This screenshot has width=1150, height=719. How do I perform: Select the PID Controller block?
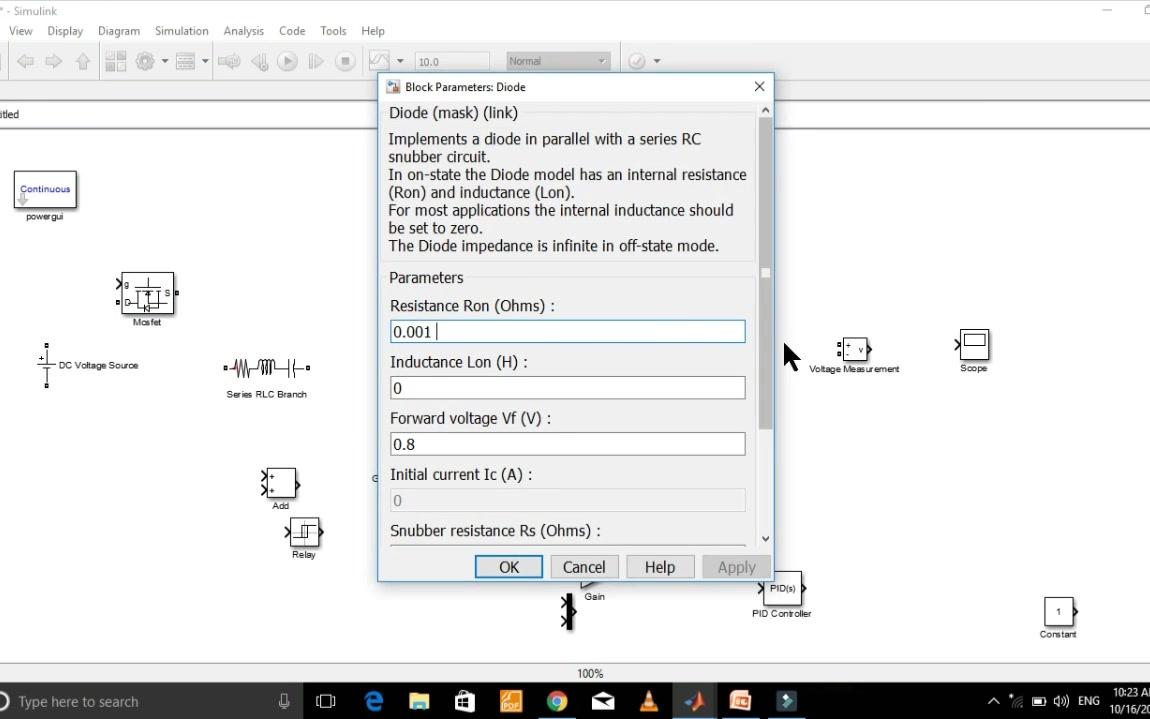[x=782, y=588]
